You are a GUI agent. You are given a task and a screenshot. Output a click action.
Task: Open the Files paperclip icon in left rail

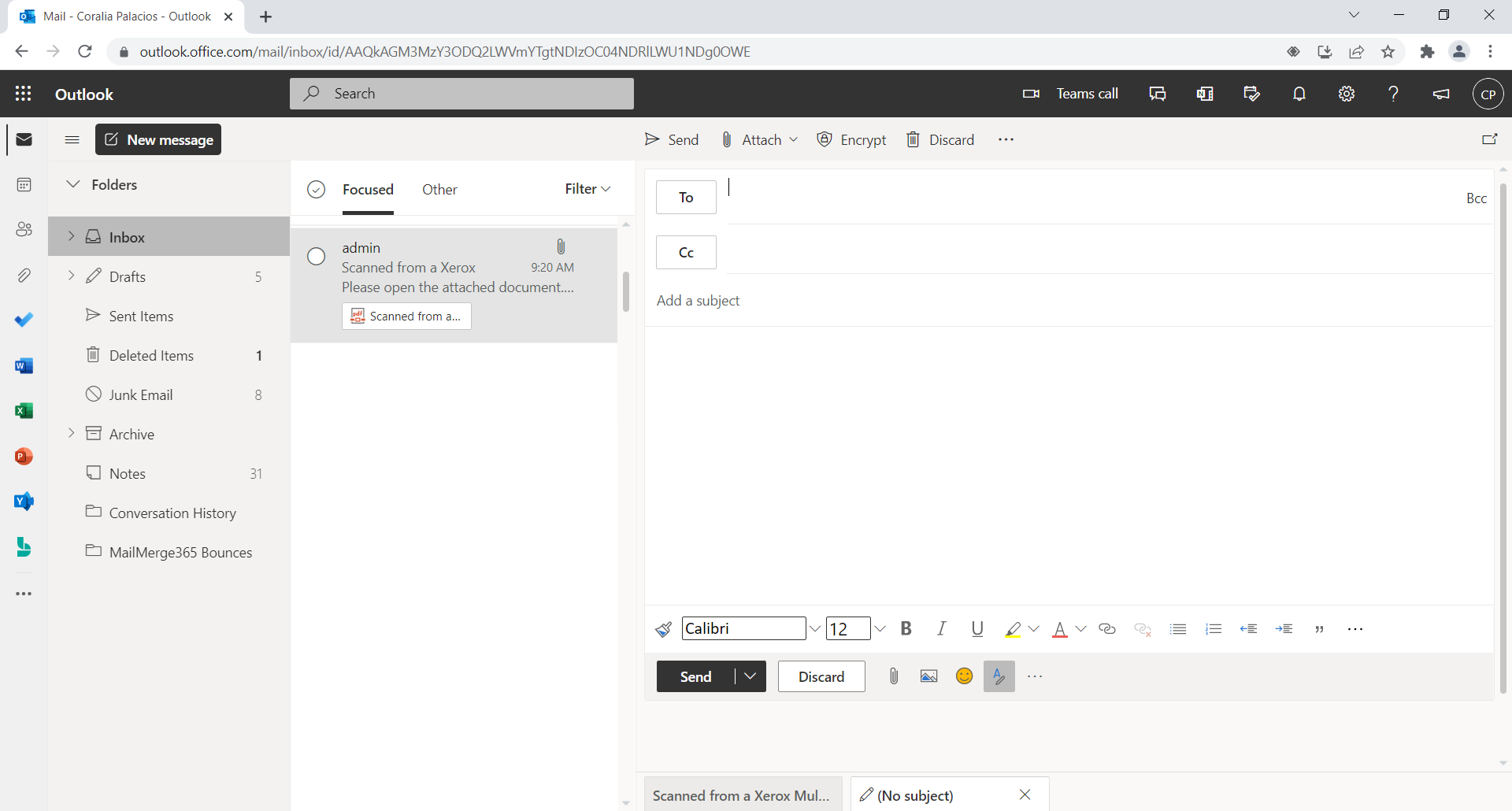click(24, 275)
